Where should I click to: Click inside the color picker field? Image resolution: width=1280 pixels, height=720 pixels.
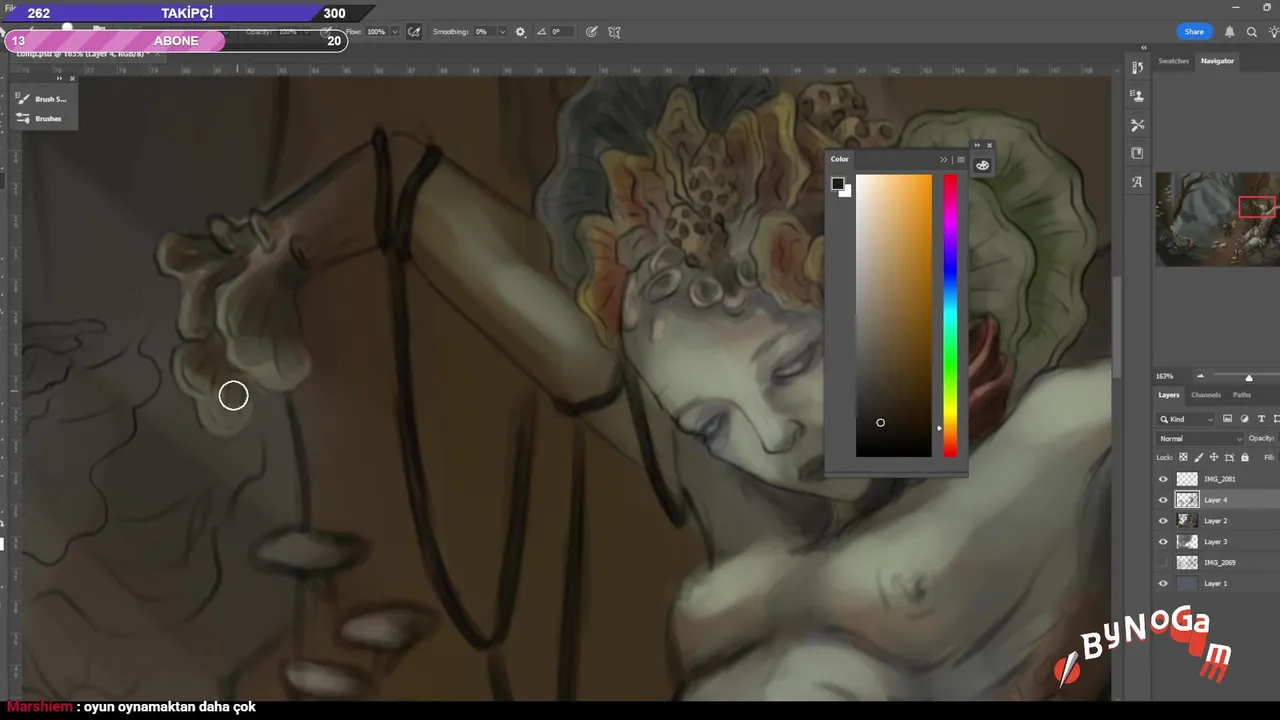(894, 316)
